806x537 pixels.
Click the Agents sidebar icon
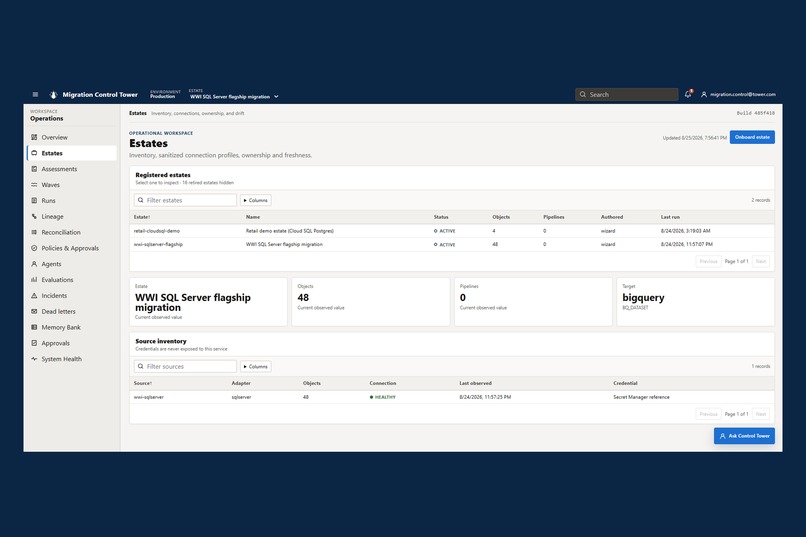[34, 264]
